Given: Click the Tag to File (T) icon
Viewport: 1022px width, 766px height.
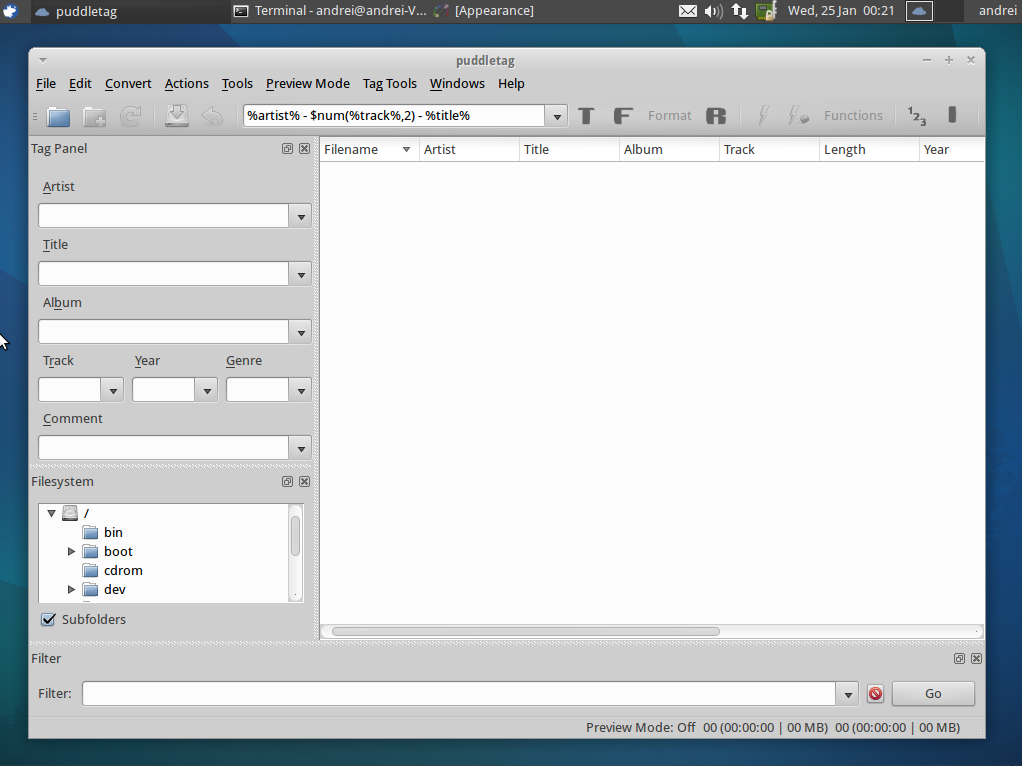Looking at the screenshot, I should (586, 116).
